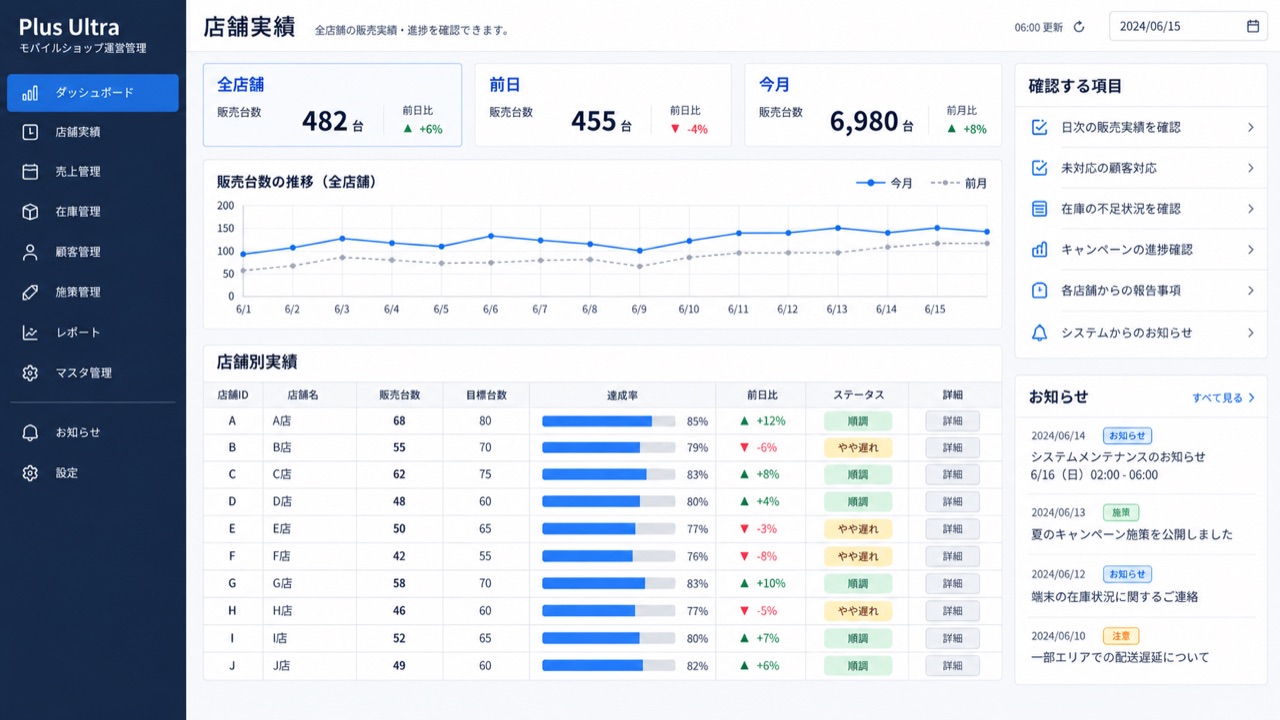1280x720 pixels.
Task: Select the 全店舗 summary card
Action: tap(333, 105)
